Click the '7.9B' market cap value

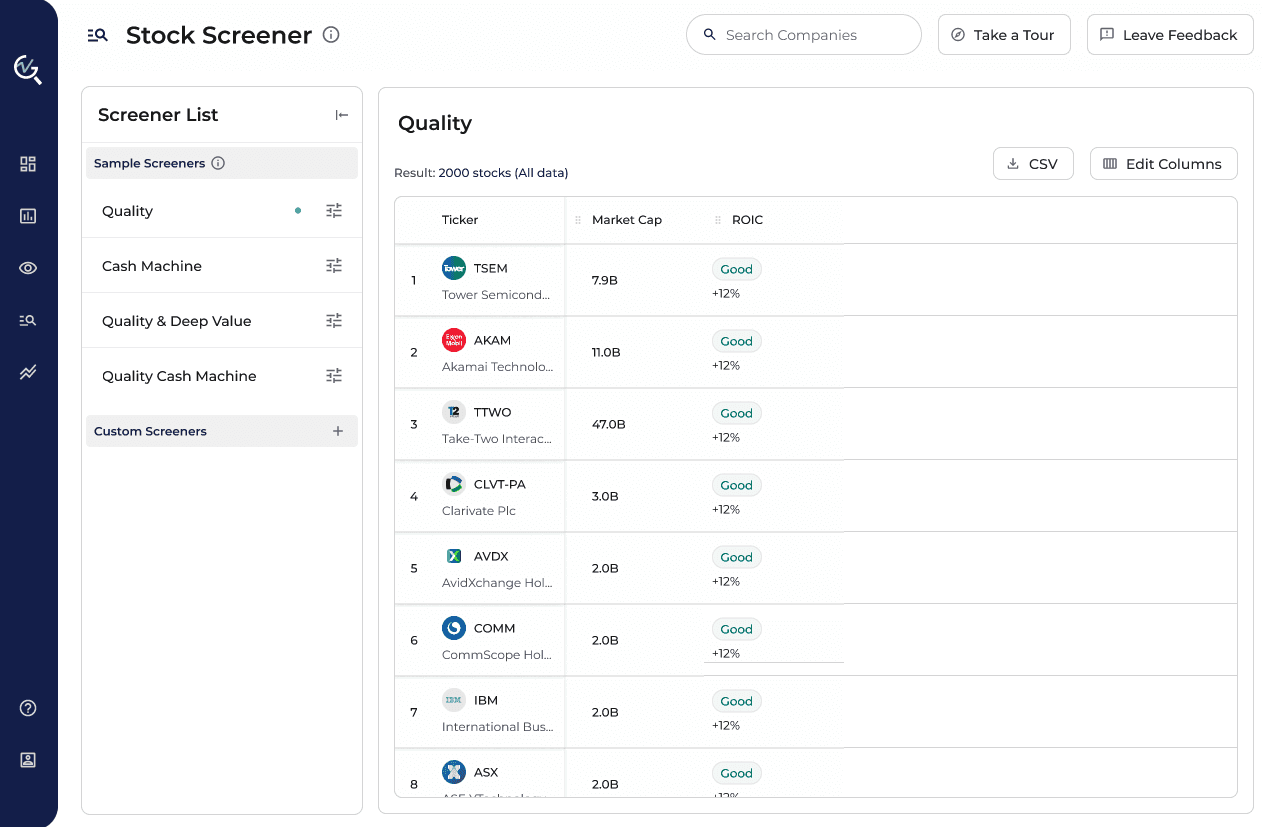[605, 280]
